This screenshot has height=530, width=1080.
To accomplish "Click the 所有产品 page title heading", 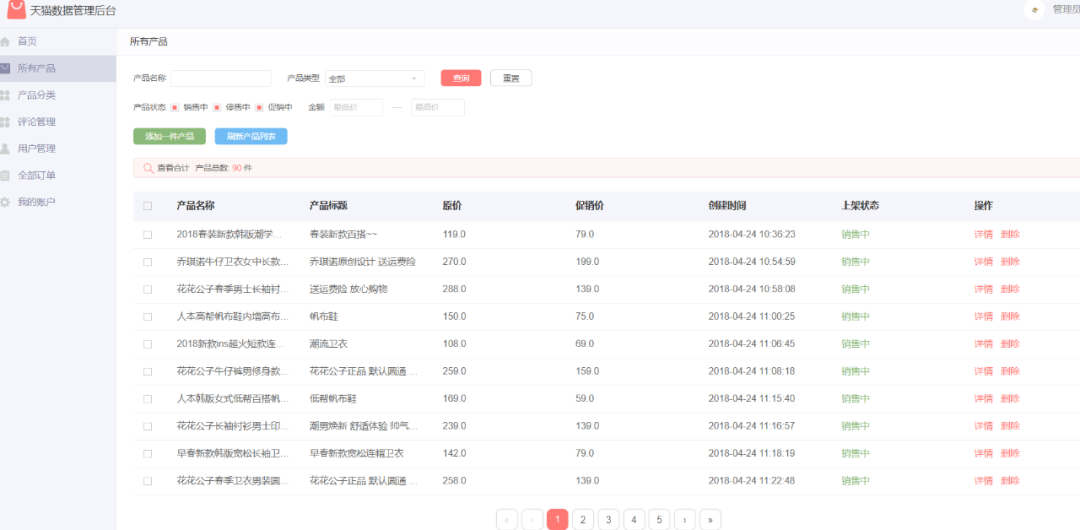I will [149, 42].
